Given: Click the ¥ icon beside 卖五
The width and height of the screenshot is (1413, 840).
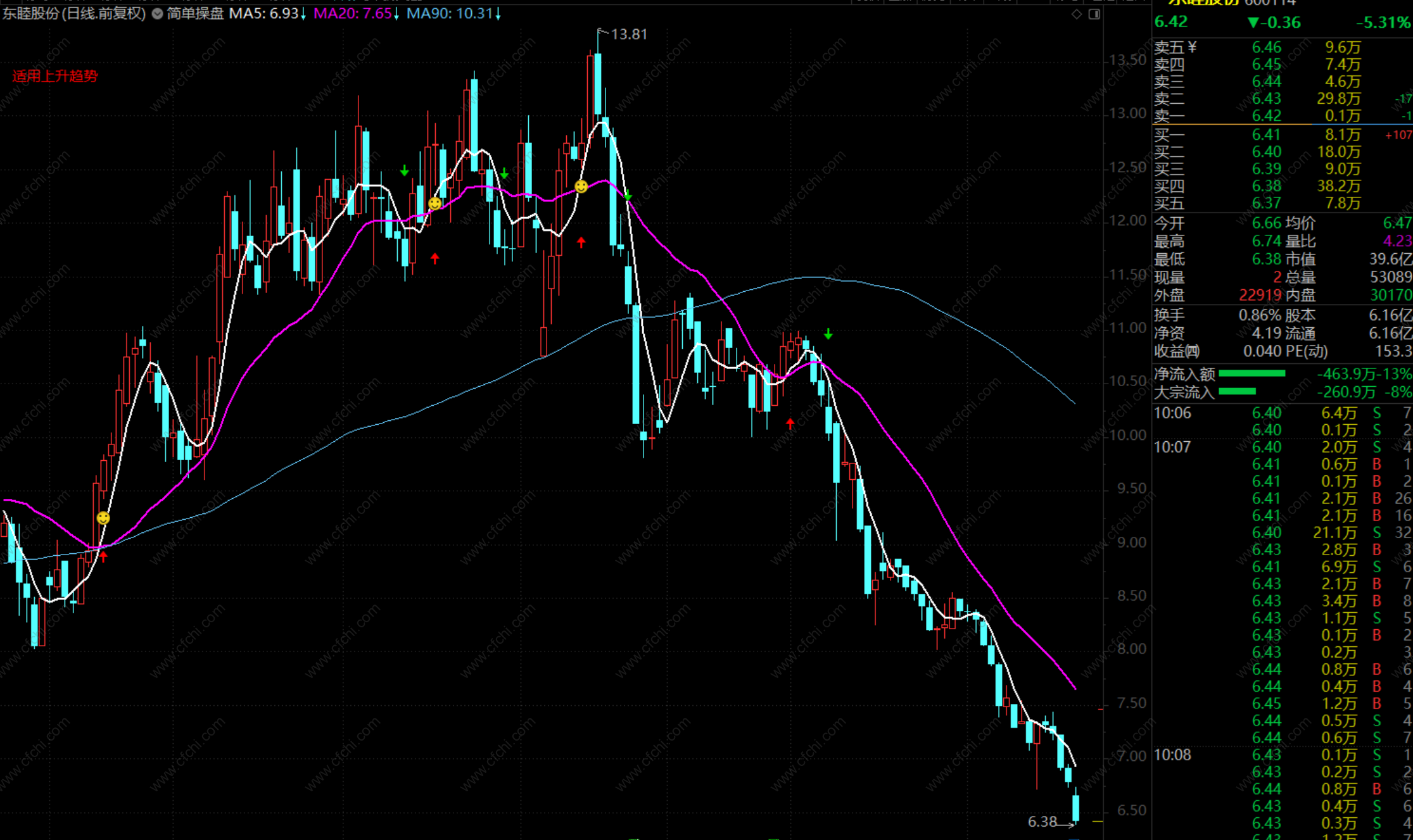Looking at the screenshot, I should 1192,47.
